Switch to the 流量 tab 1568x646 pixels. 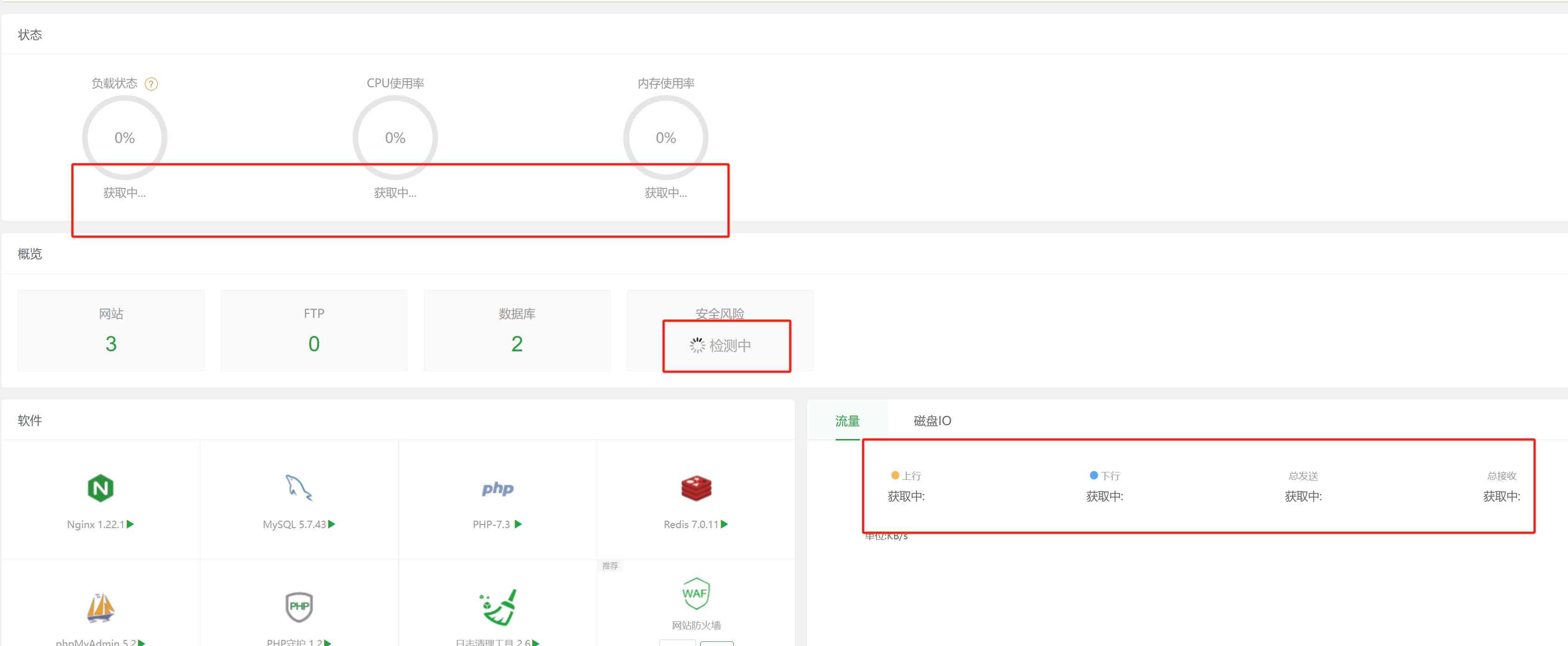click(847, 420)
